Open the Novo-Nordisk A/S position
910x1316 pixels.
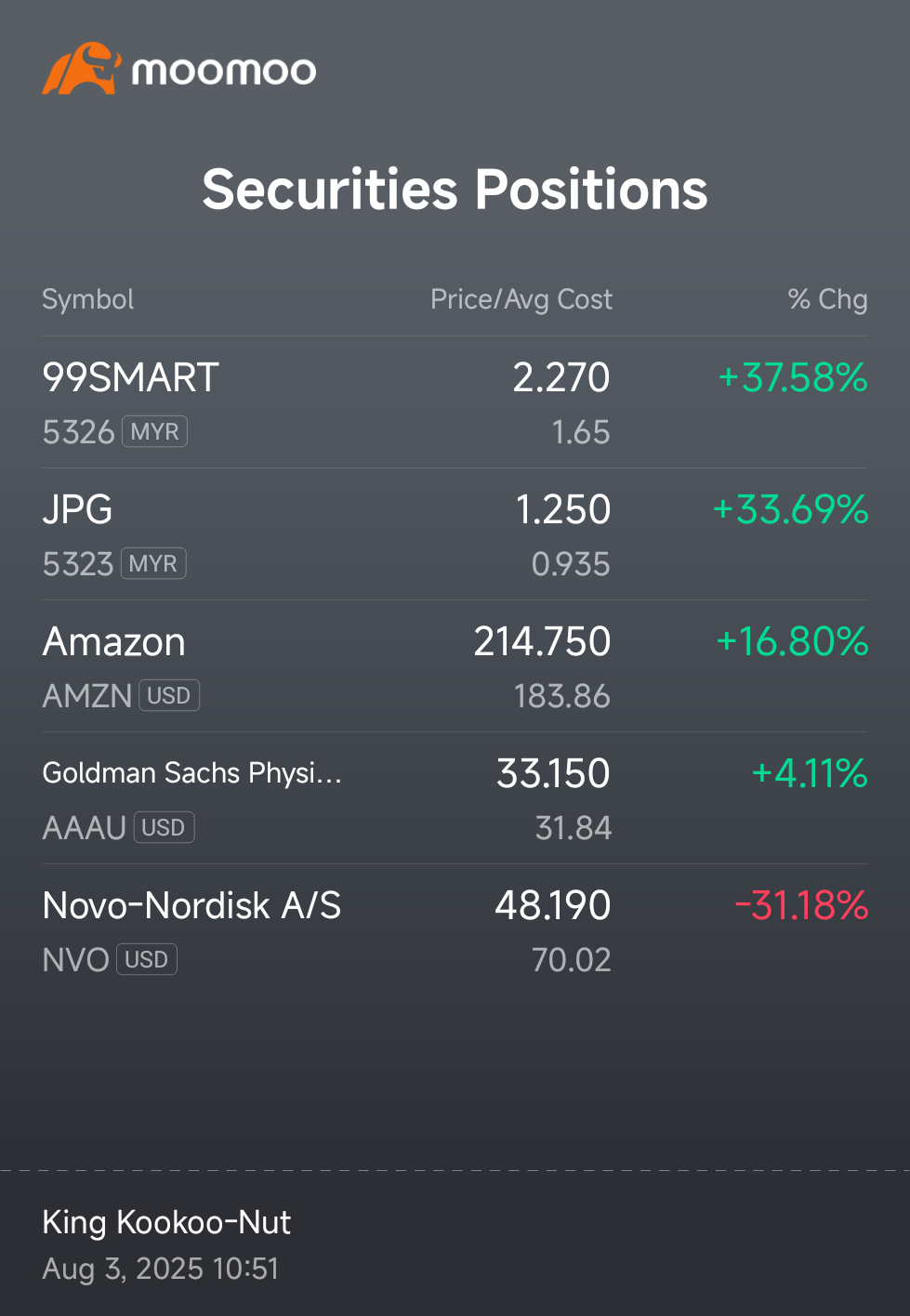(455, 930)
